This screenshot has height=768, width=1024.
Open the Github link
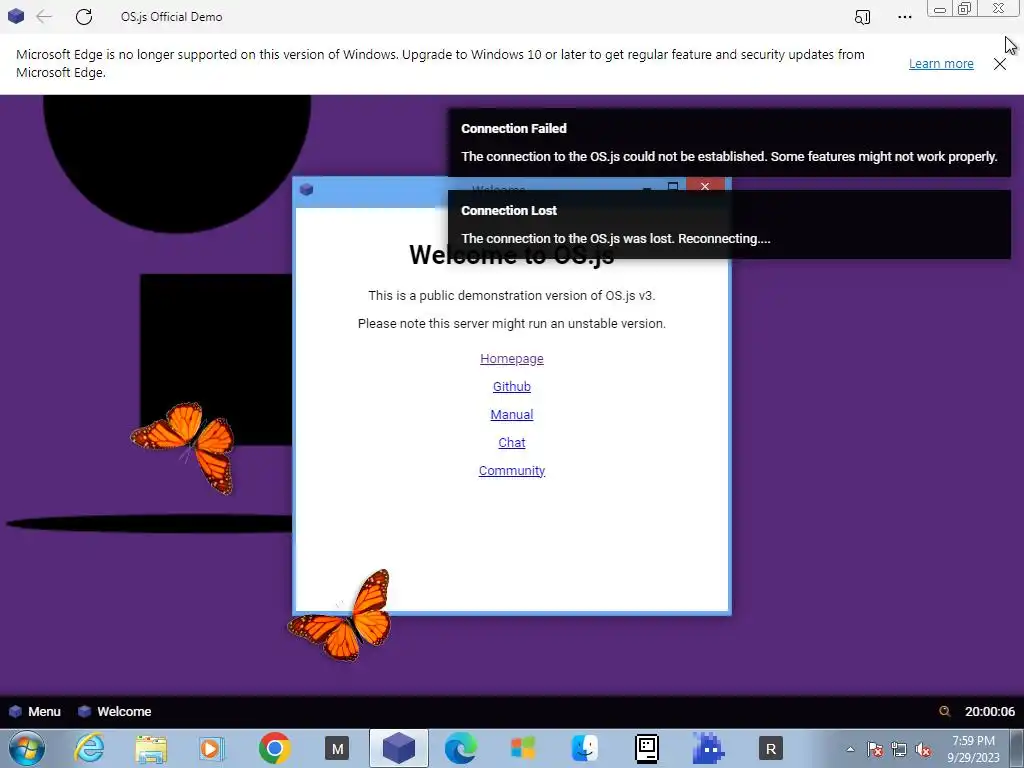[x=512, y=387]
